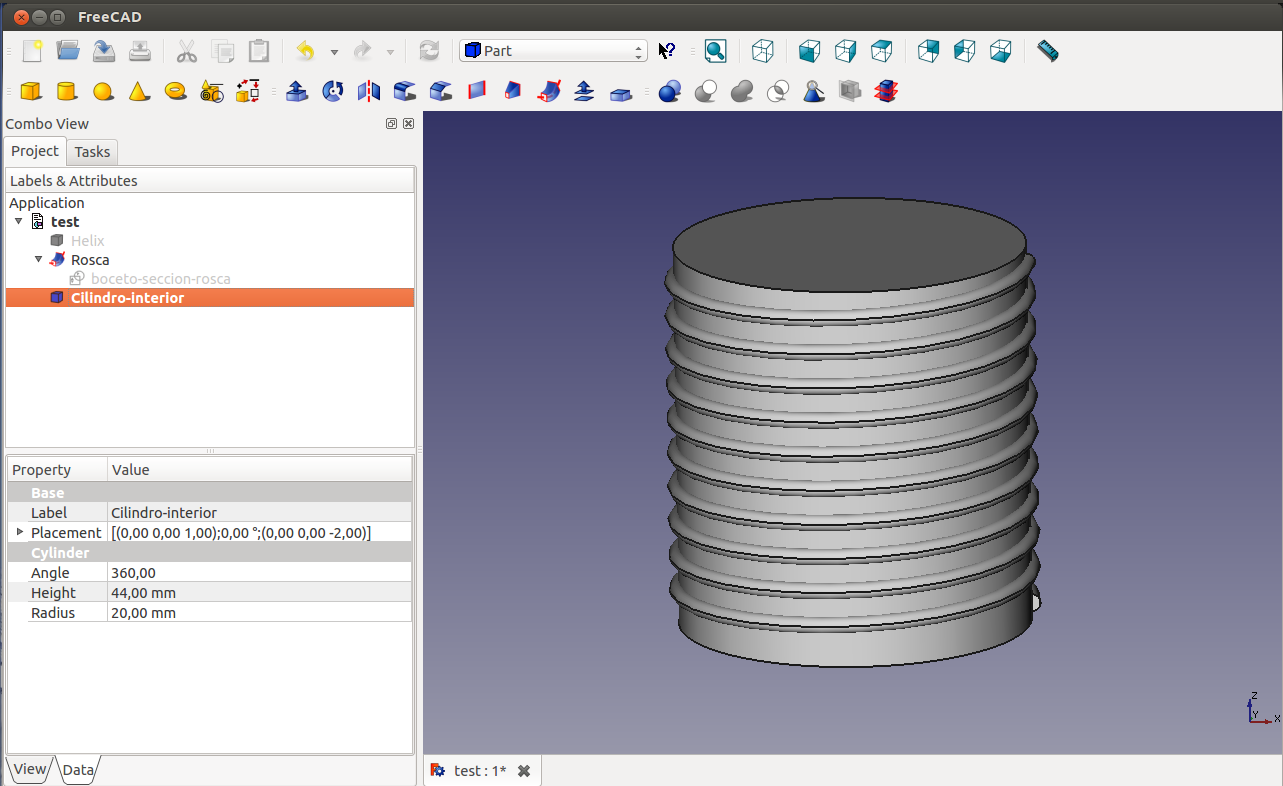Select the Extrude tool

(x=296, y=92)
